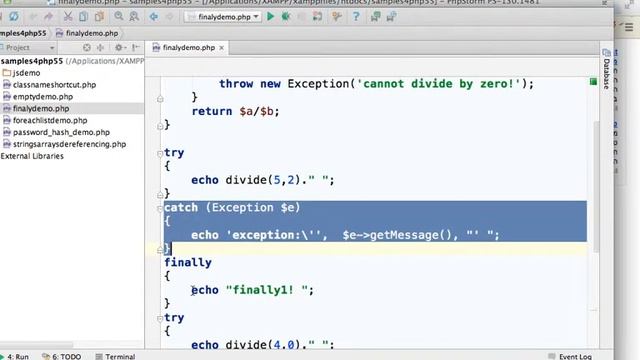
Task: Click fold marker at catch closing brace
Action: (160, 250)
